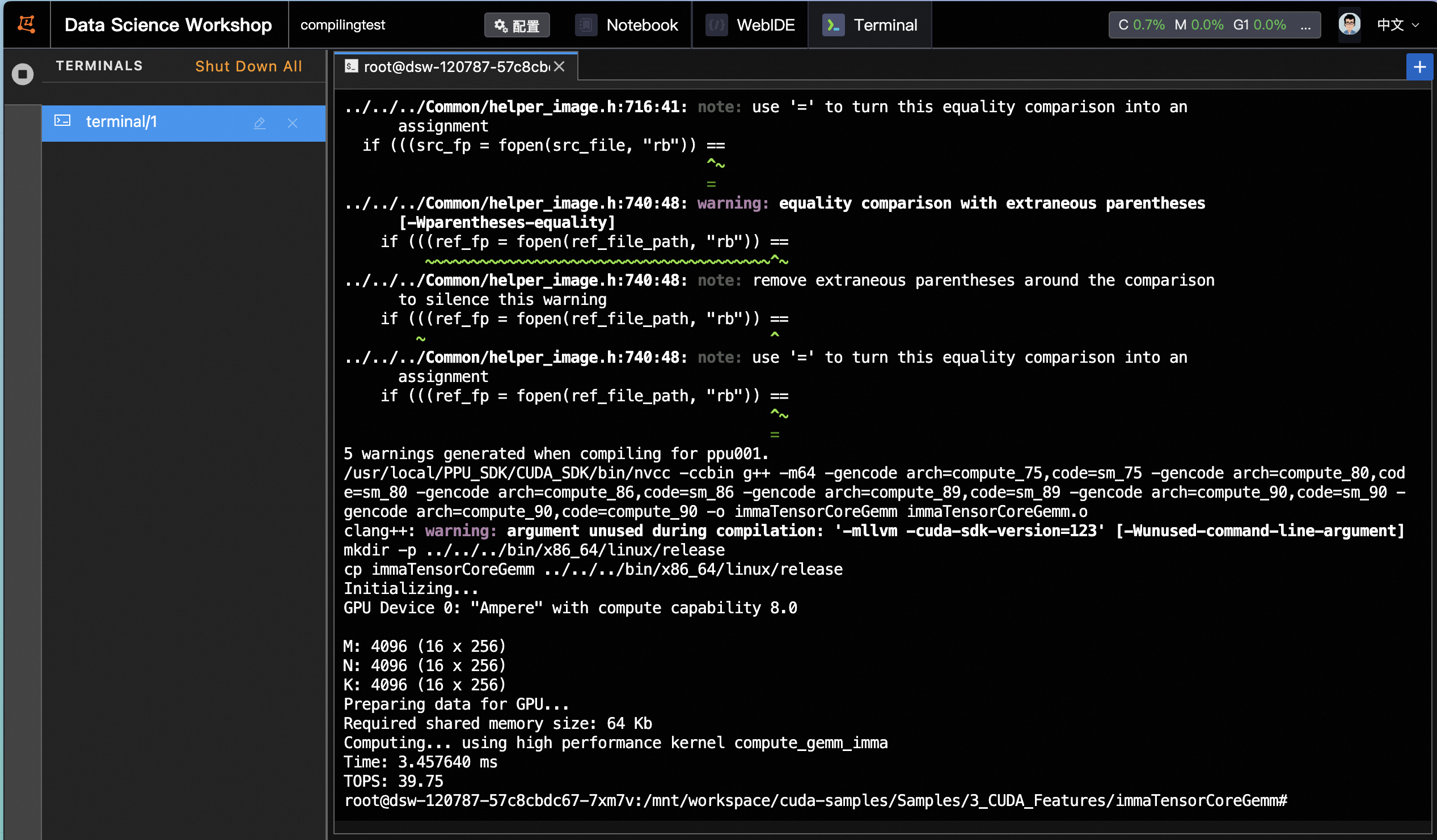Expand resource usage ellipsis menu
The width and height of the screenshot is (1437, 840).
coord(1305,25)
